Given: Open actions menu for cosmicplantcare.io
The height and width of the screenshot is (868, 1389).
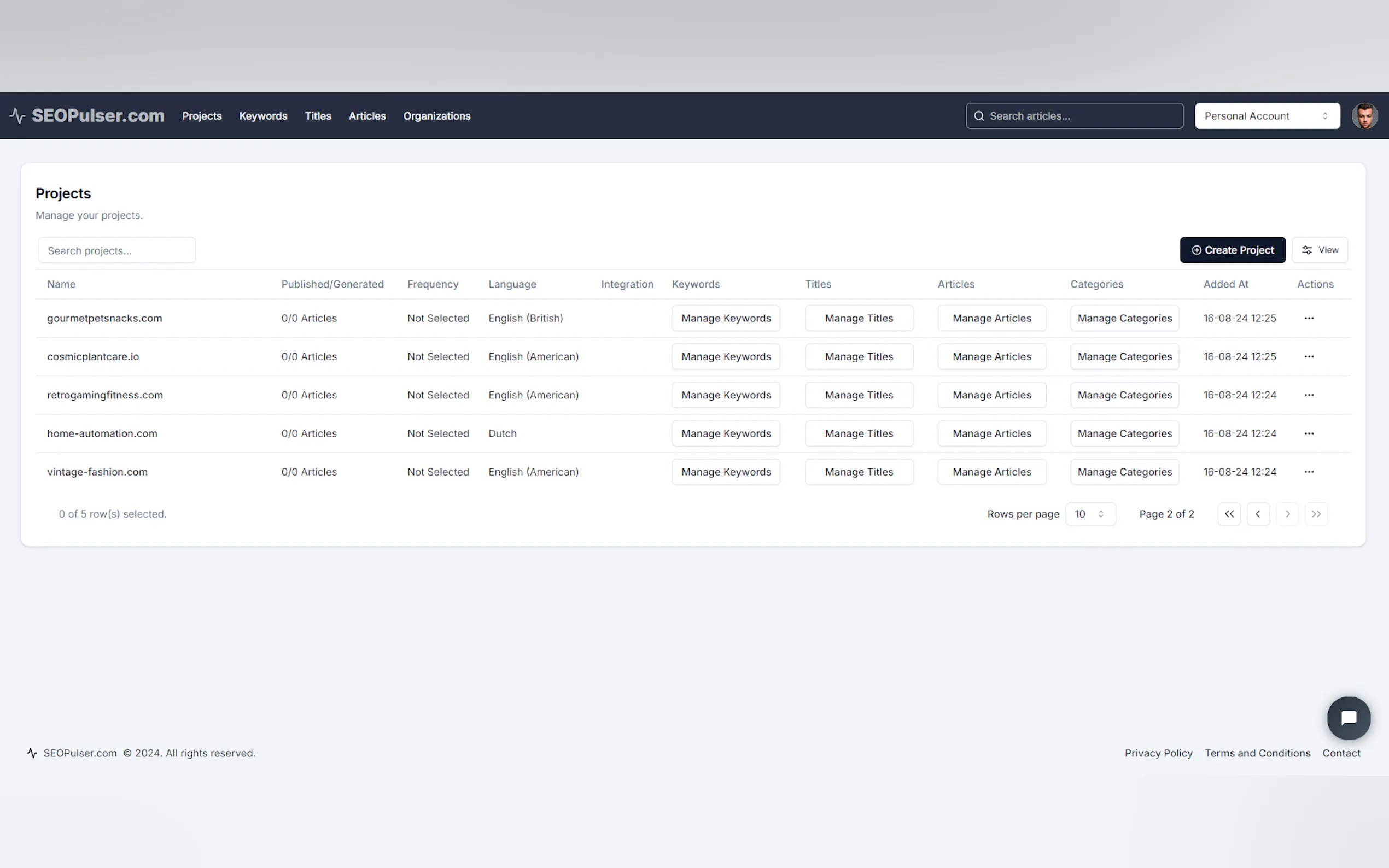Looking at the screenshot, I should pyautogui.click(x=1309, y=356).
